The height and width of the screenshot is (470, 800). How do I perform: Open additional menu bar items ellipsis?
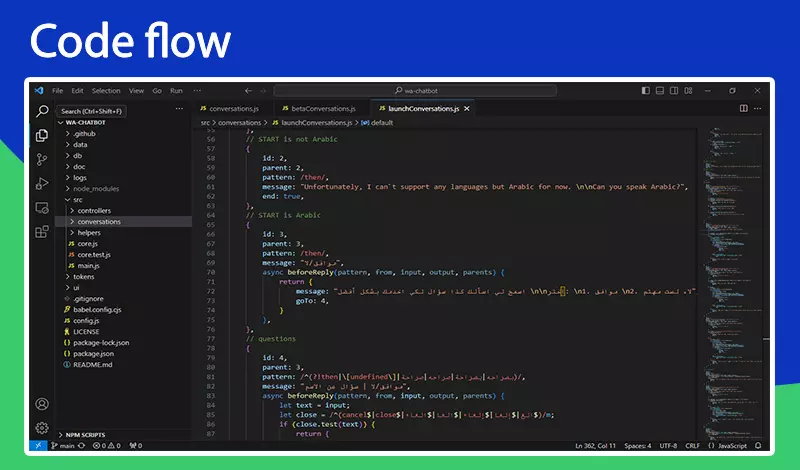click(197, 90)
